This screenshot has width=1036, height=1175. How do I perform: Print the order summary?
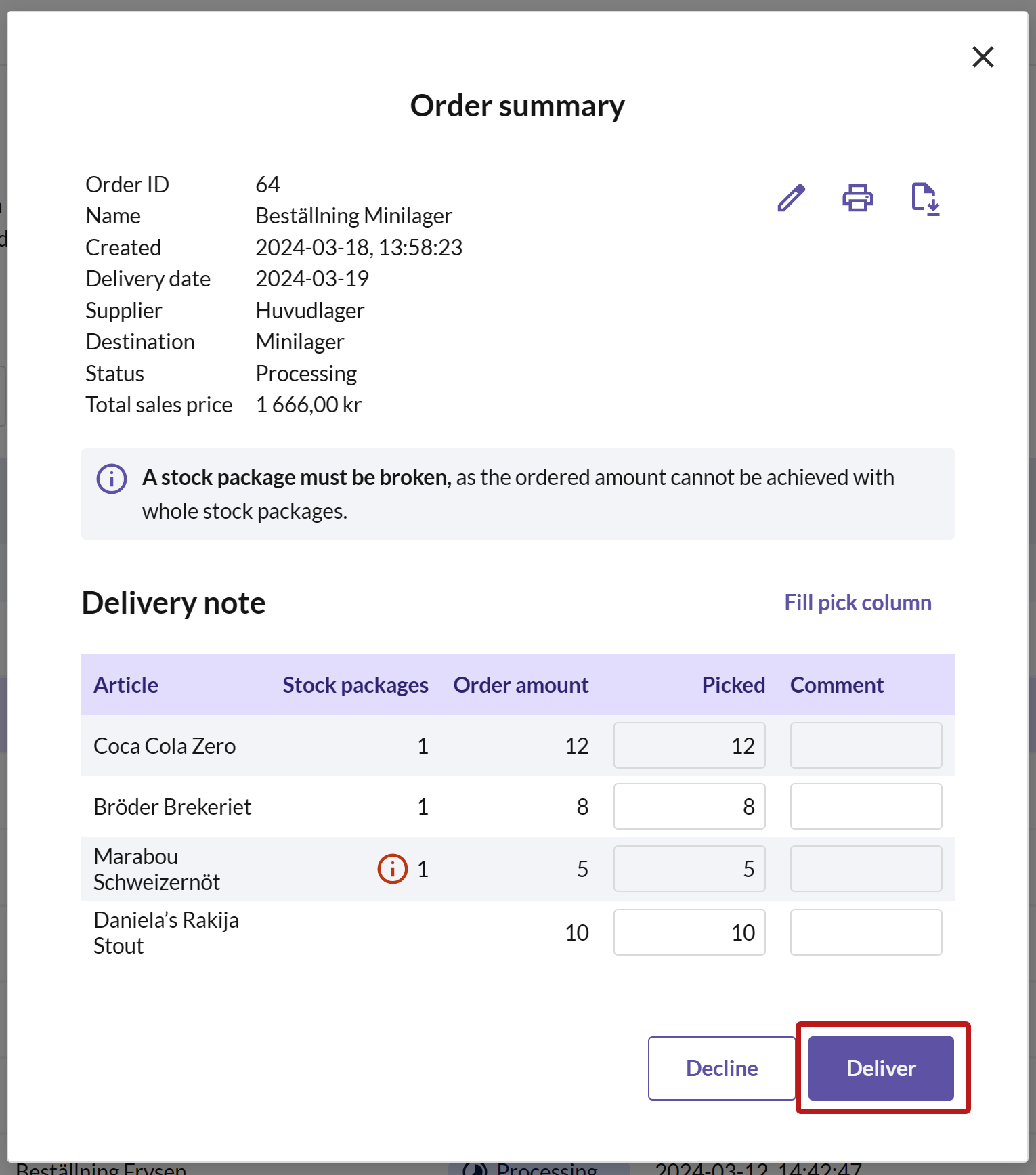click(x=857, y=198)
